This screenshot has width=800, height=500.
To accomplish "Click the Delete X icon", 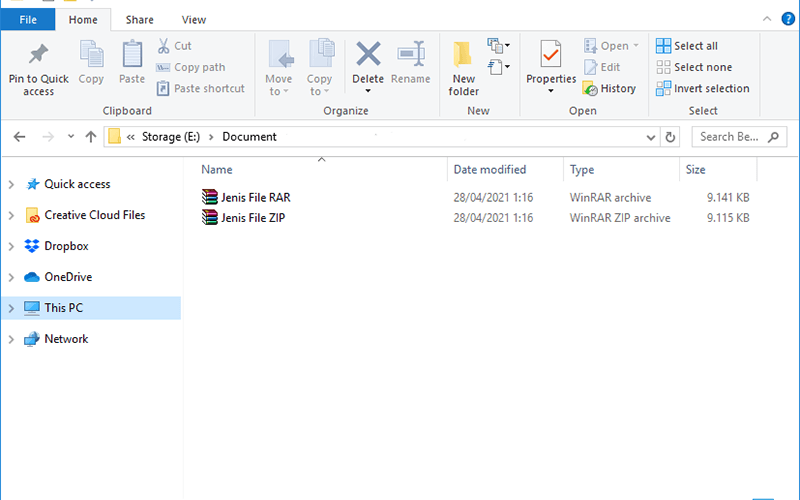I will 368,54.
